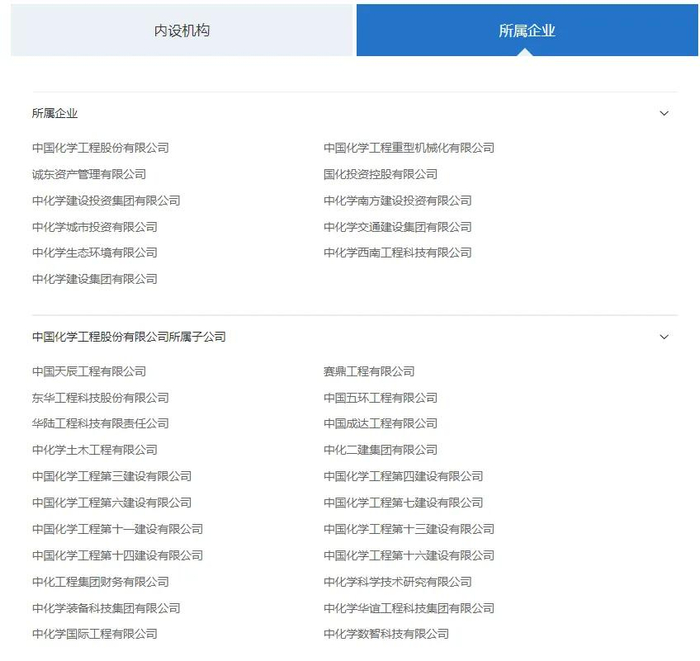Click 中国天辰工程有限公司

[89, 372]
